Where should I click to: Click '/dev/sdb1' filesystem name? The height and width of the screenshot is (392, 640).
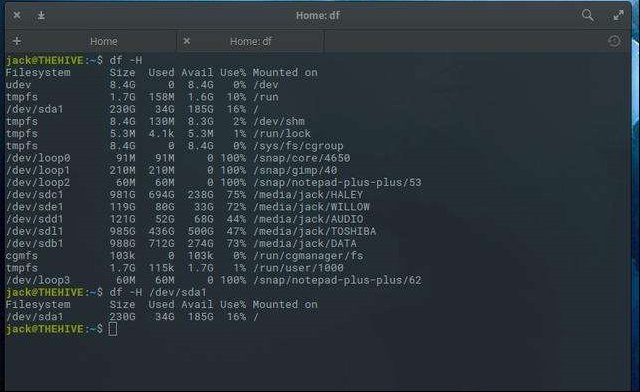(x=35, y=244)
